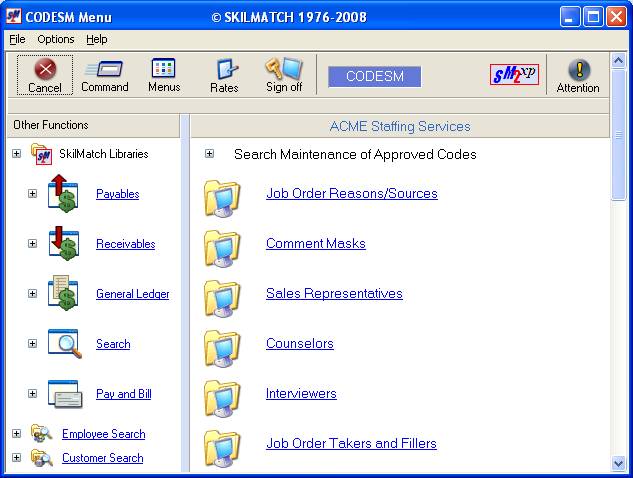
Task: Expand the Customer Search node
Action: tap(17, 457)
